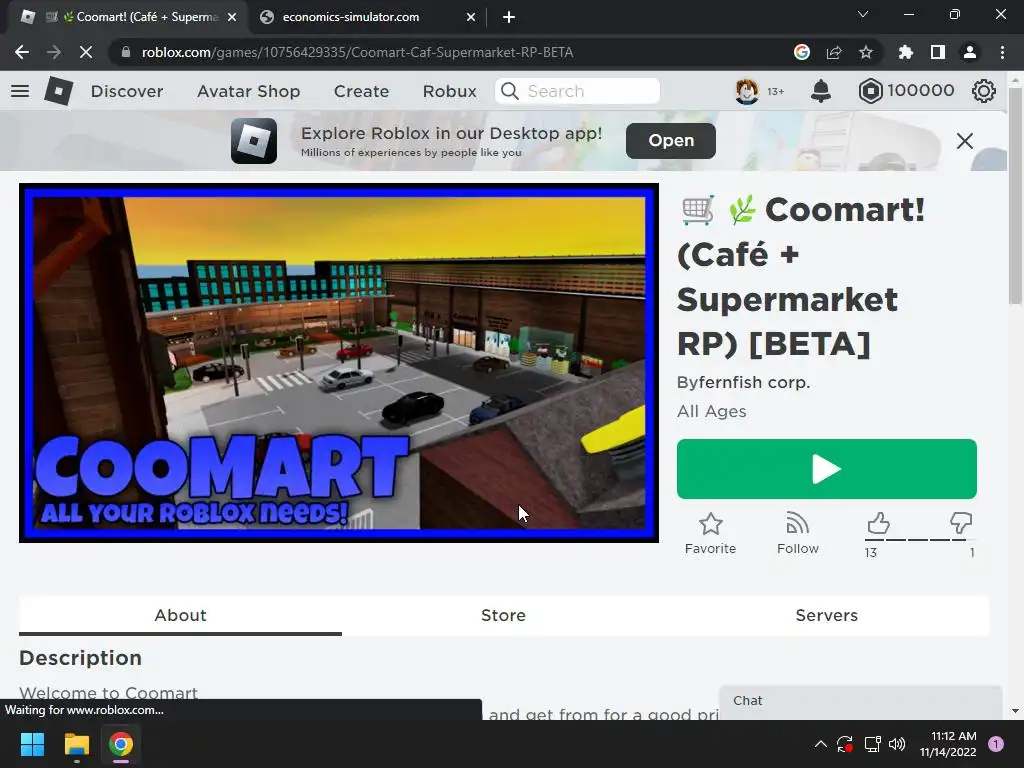Click the sync update tray icon
The image size is (1024, 768).
(x=845, y=744)
